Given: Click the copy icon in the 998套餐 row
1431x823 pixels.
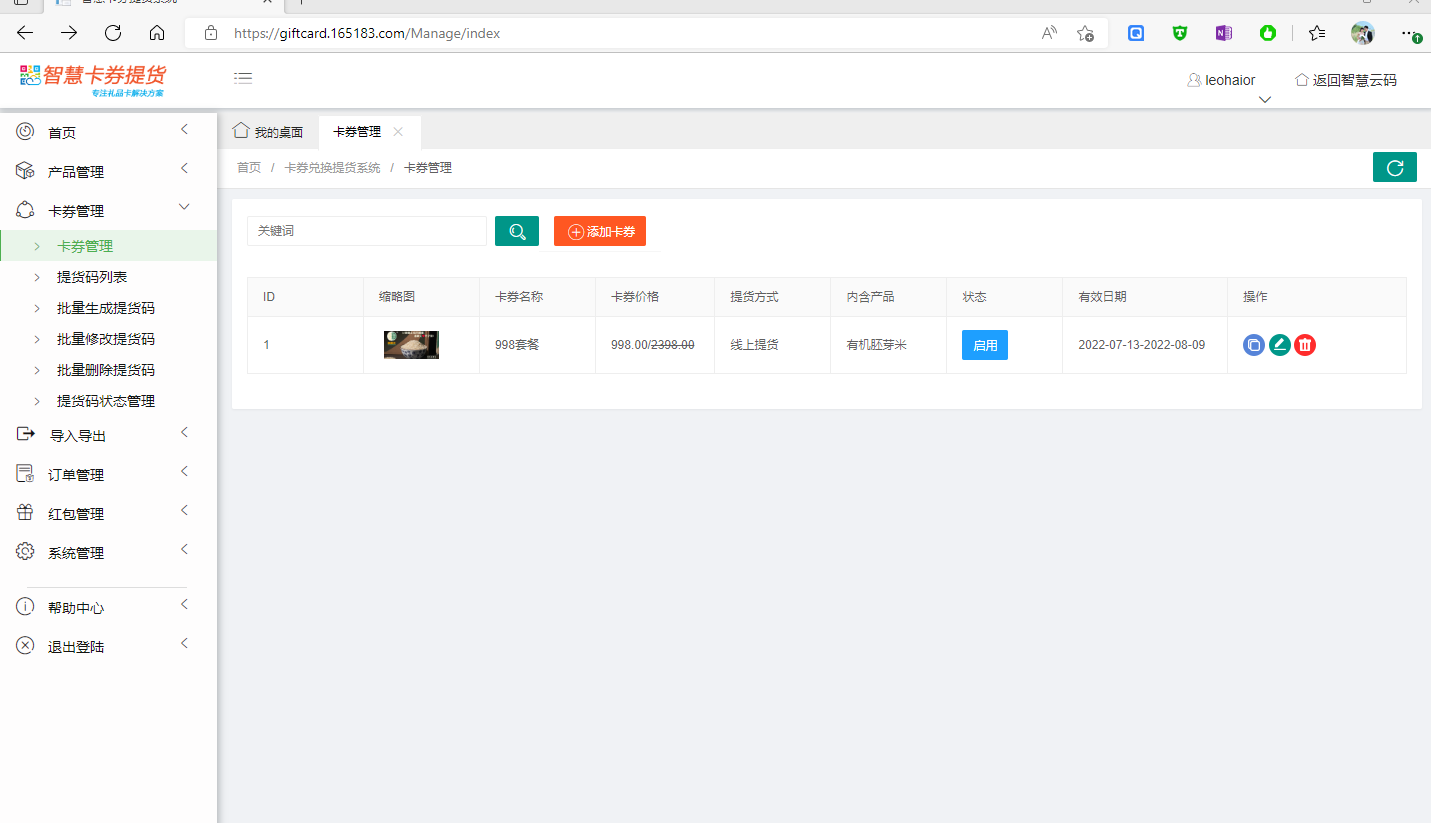Looking at the screenshot, I should click(1254, 345).
